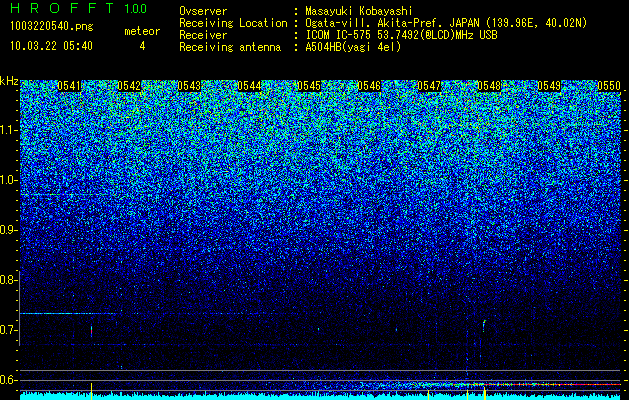Click the 1.0 kHz axis label
The width and height of the screenshot is (629, 400).
[x=8, y=180]
